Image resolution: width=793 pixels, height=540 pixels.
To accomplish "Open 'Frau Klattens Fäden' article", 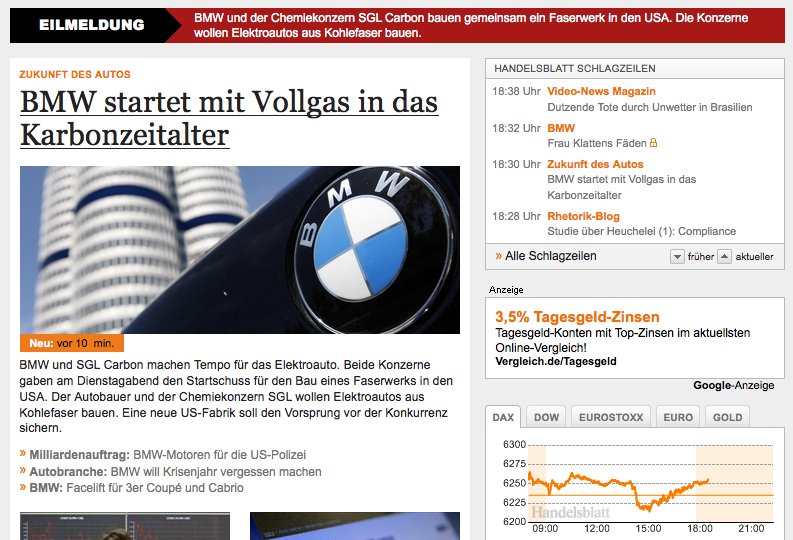I will click(x=597, y=144).
